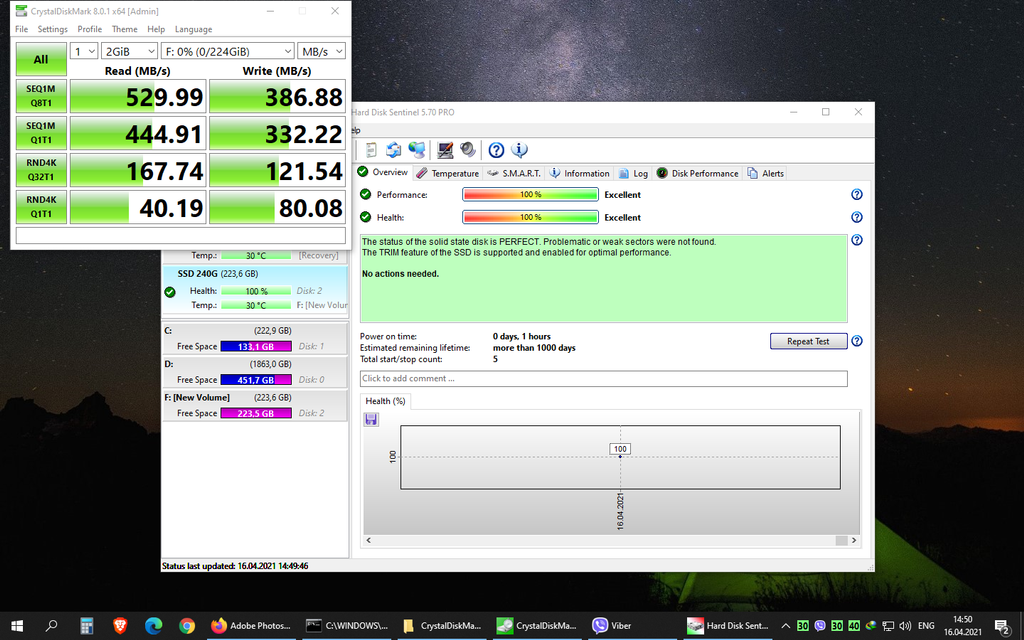Click the globe network toolbar icon
The image size is (1024, 640).
click(x=417, y=150)
